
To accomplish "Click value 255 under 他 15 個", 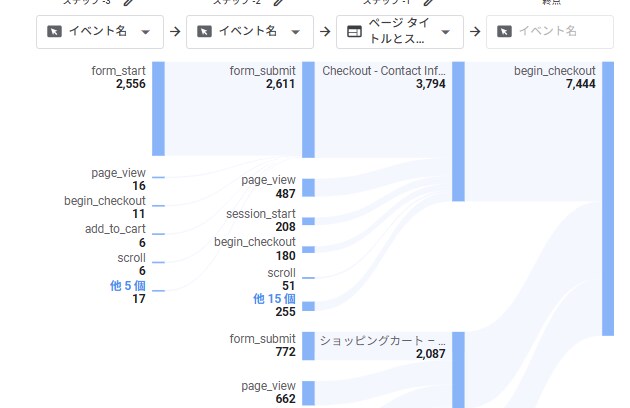I will (286, 312).
